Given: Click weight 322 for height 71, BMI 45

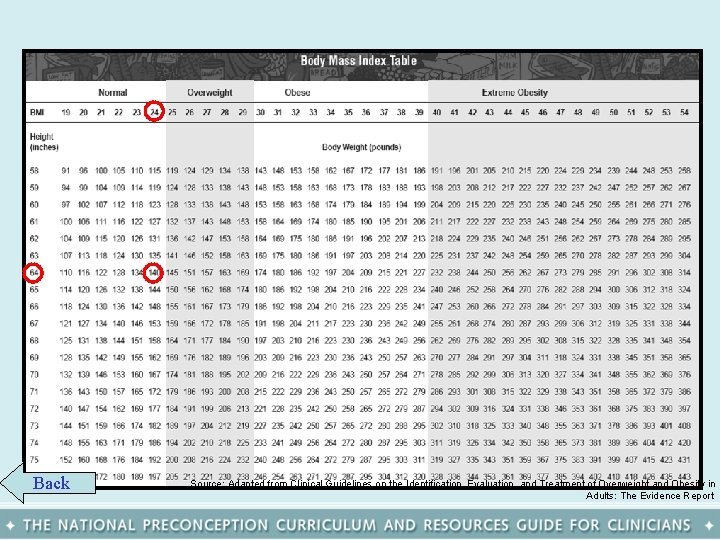Looking at the screenshot, I should [525, 391].
